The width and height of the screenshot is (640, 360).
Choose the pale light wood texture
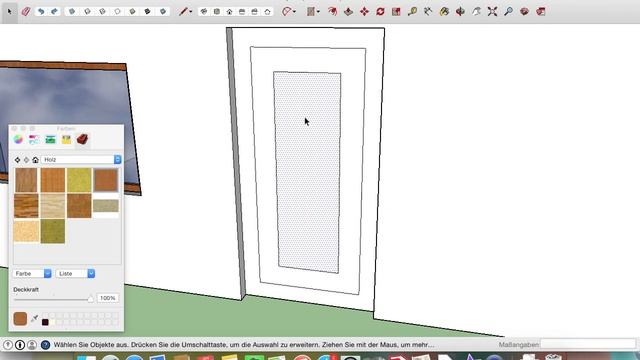tap(52, 206)
